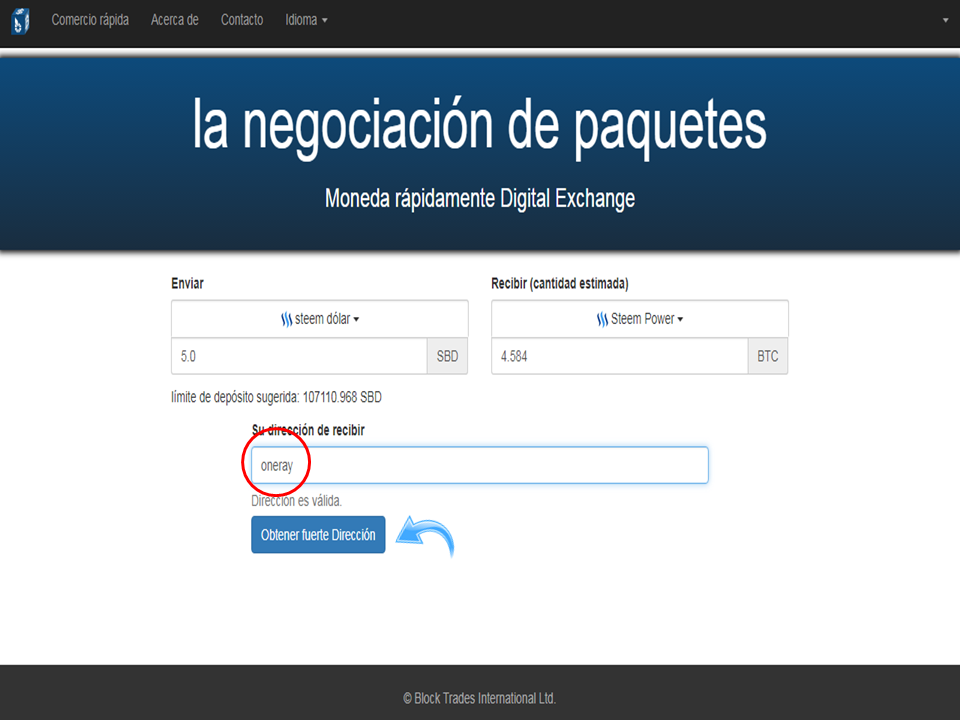
Task: Edit the 5.0 send amount field
Action: (299, 356)
